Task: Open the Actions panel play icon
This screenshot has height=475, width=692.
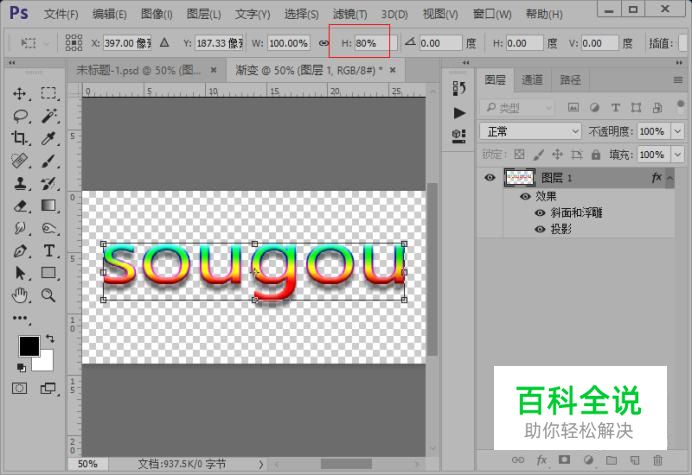Action: coord(459,113)
